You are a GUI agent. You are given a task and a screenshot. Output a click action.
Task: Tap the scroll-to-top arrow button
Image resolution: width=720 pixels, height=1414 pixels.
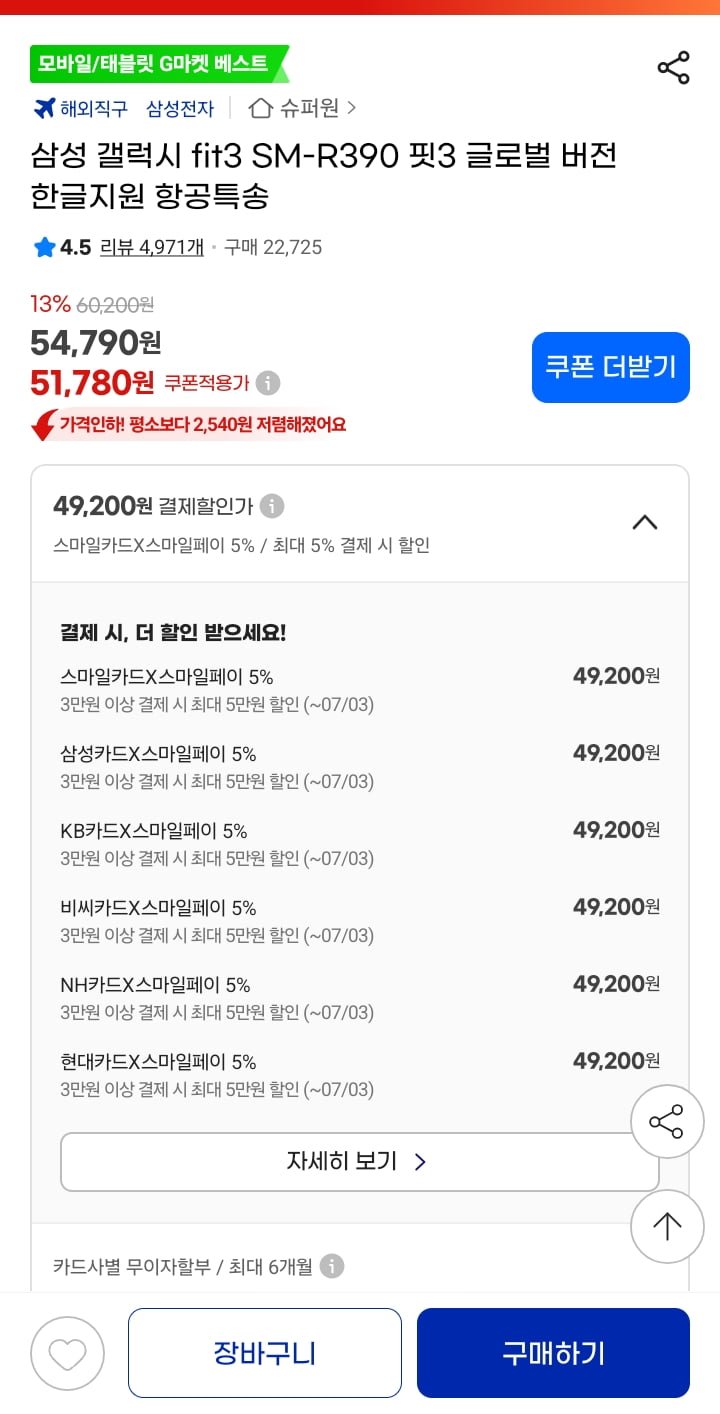pos(667,1226)
